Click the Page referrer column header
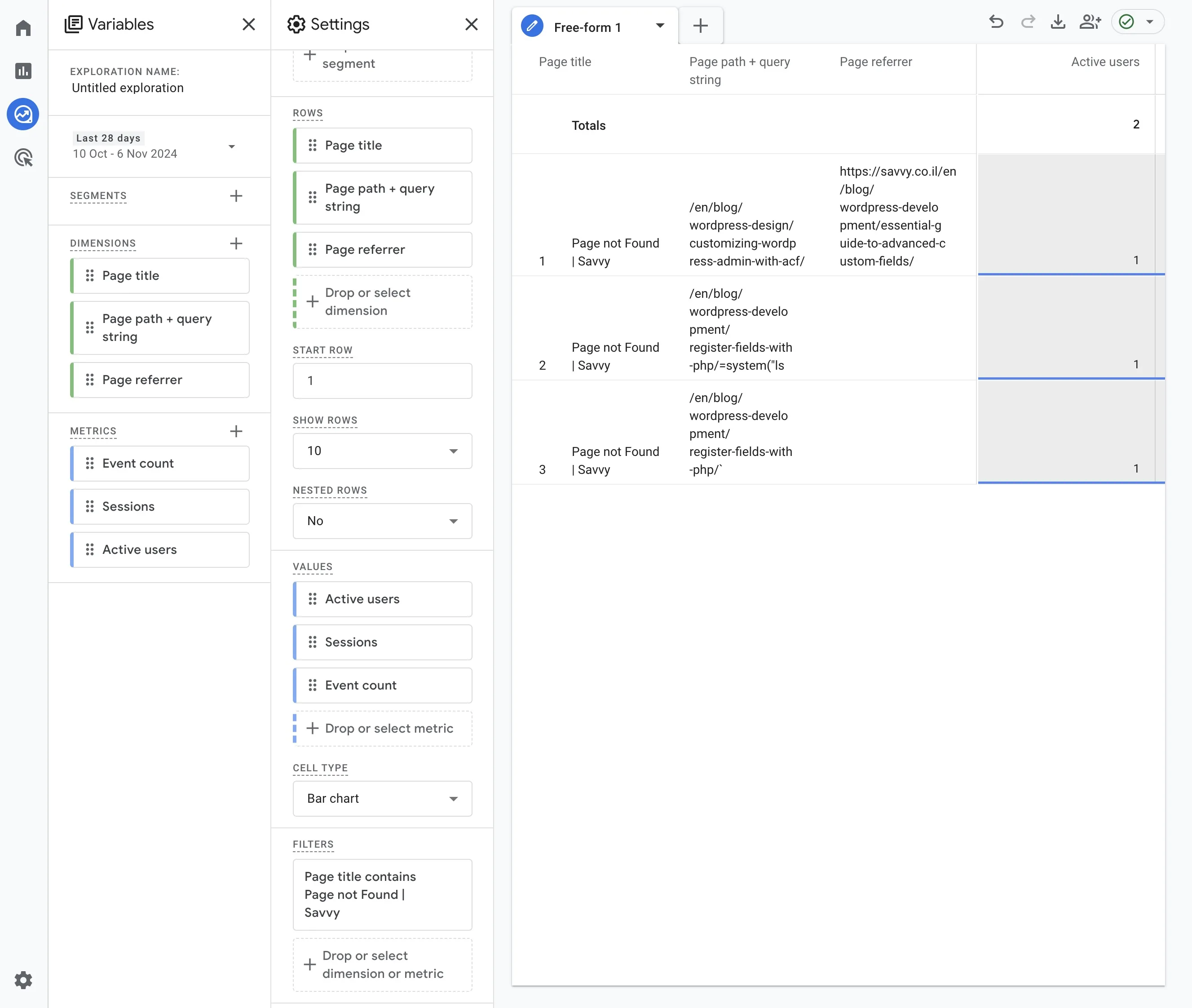This screenshot has height=1008, width=1192. click(875, 62)
